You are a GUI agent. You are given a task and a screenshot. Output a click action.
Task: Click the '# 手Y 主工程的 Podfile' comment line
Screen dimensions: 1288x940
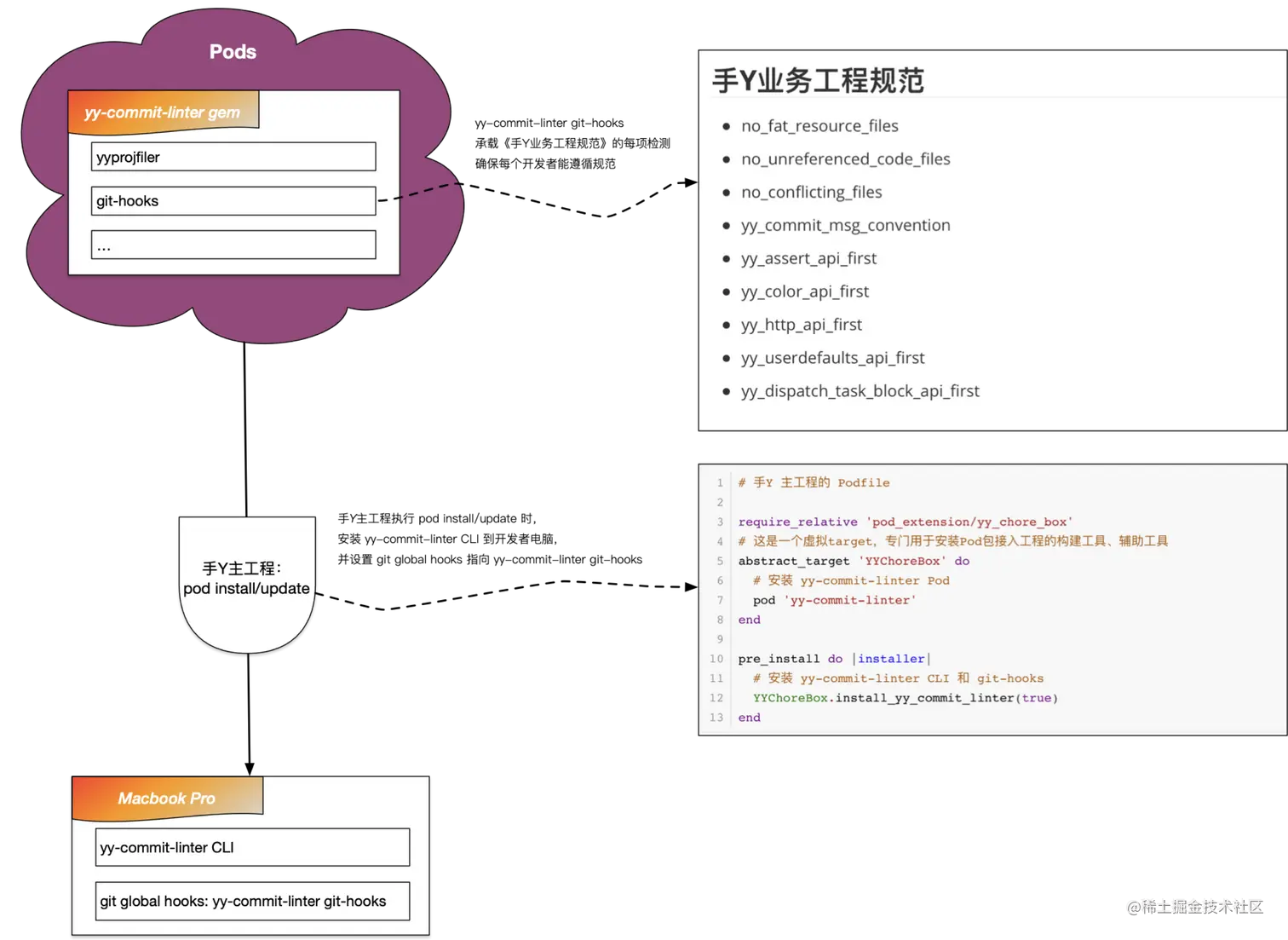[814, 482]
